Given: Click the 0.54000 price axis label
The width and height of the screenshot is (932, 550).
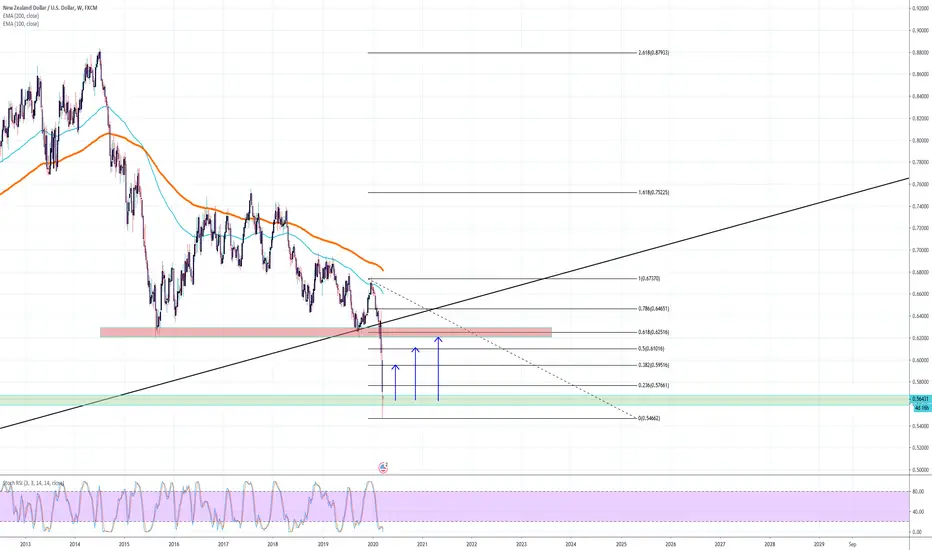Looking at the screenshot, I should (921, 426).
